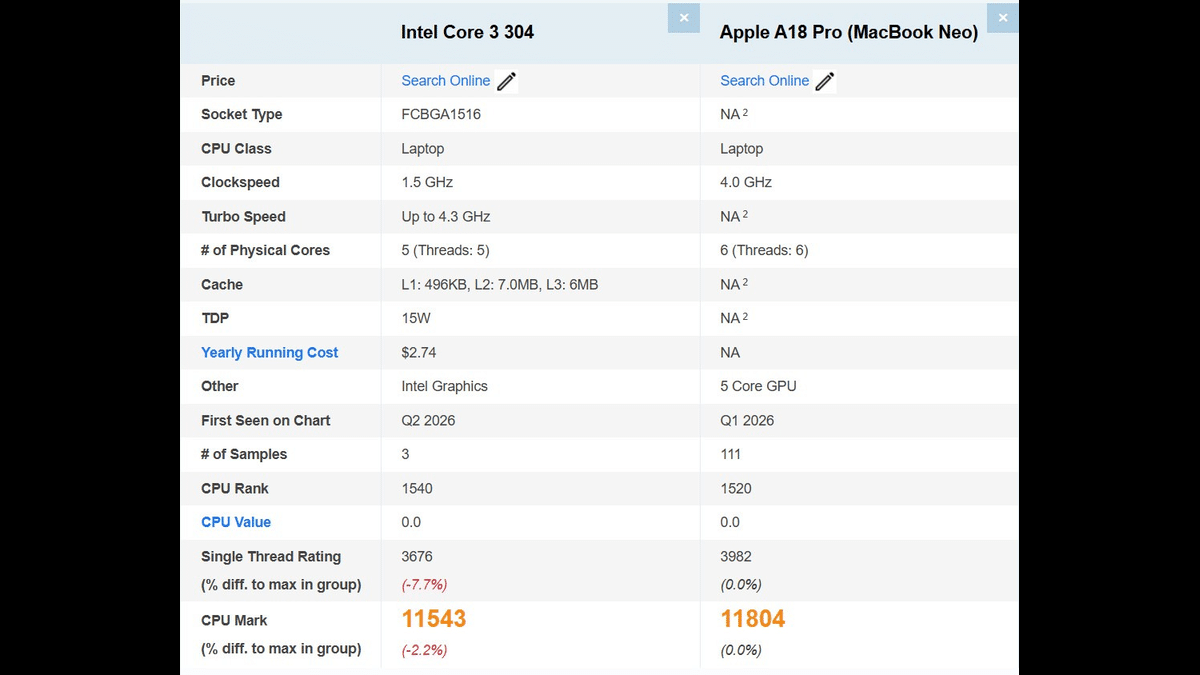
Task: Click the # of Physical Cores label
Action: [265, 251]
